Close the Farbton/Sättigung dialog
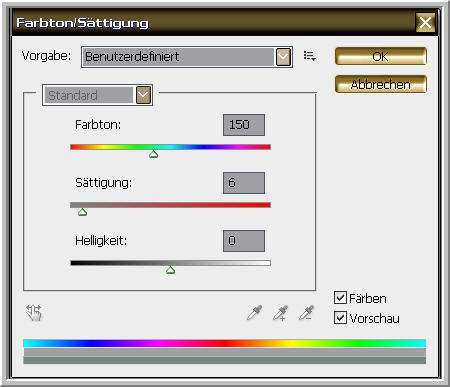The height and width of the screenshot is (387, 450). coord(425,23)
